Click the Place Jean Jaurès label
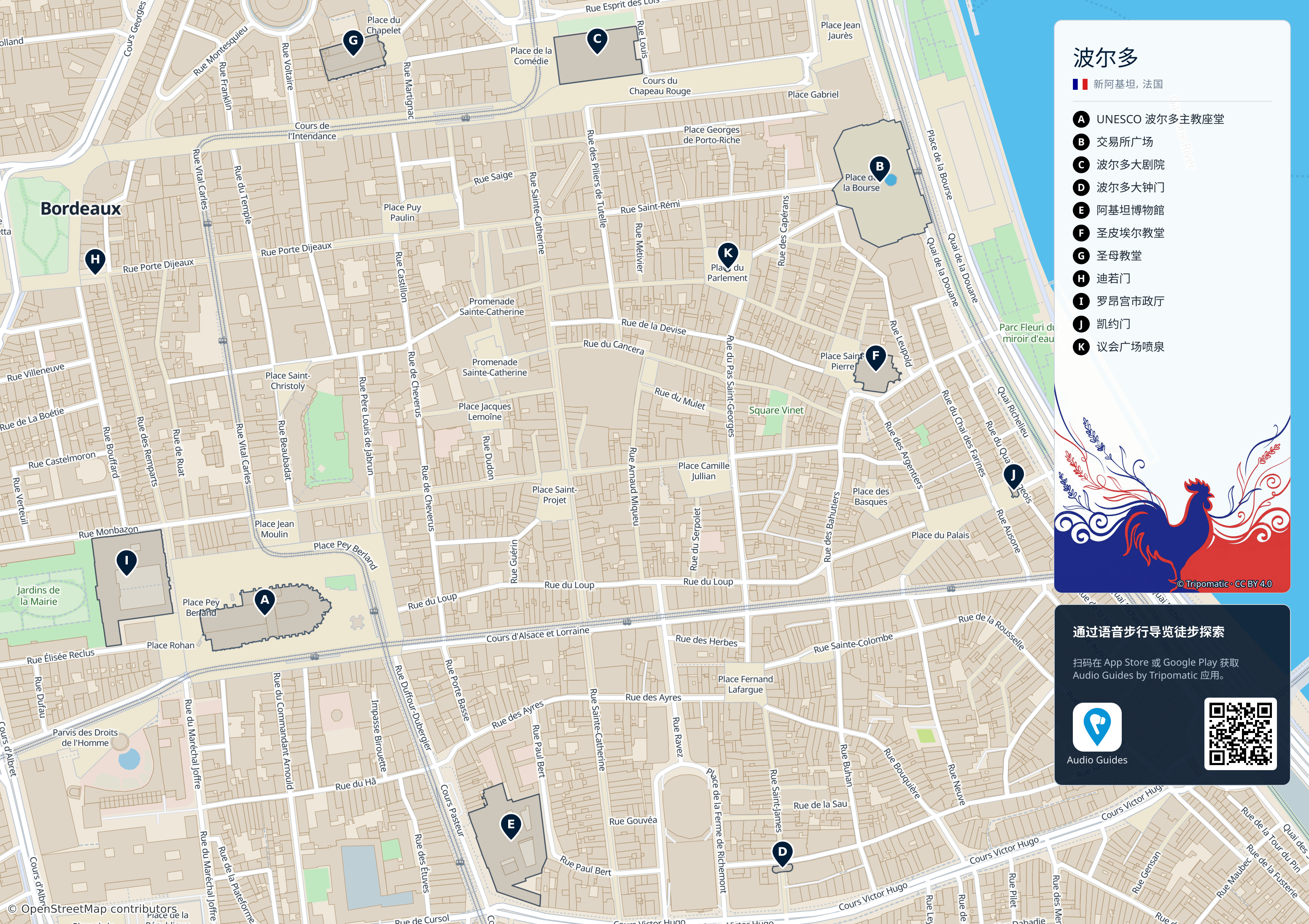1309x924 pixels. point(840,30)
